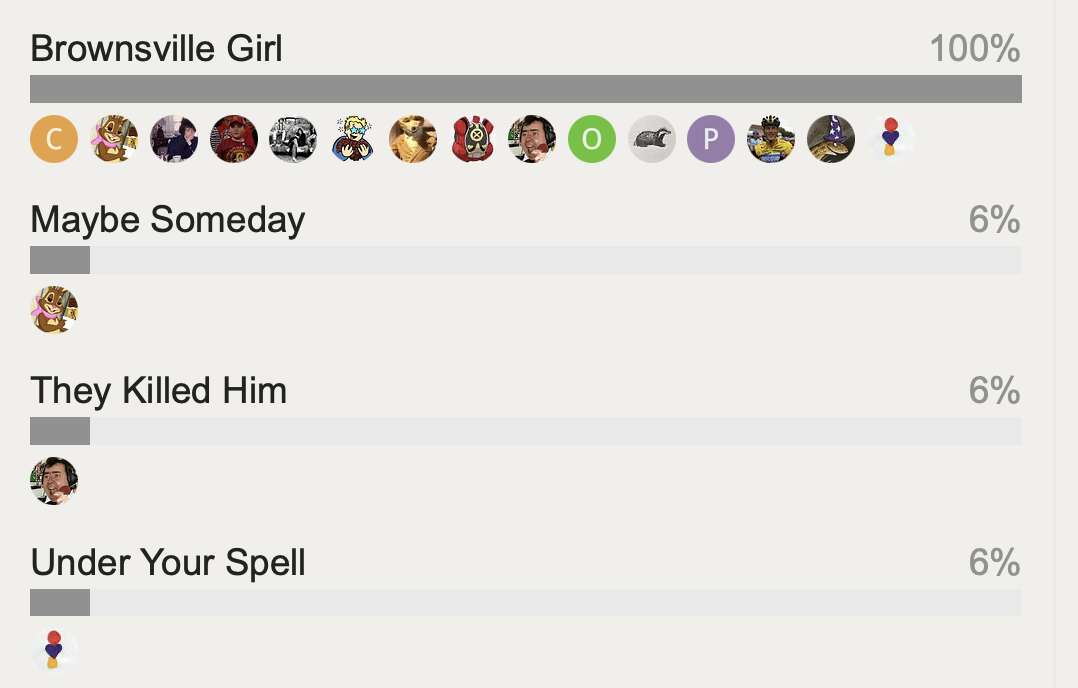Screen dimensions: 1078x688
Task: Select the cyclist in yellow jersey avatar
Action: tap(771, 139)
